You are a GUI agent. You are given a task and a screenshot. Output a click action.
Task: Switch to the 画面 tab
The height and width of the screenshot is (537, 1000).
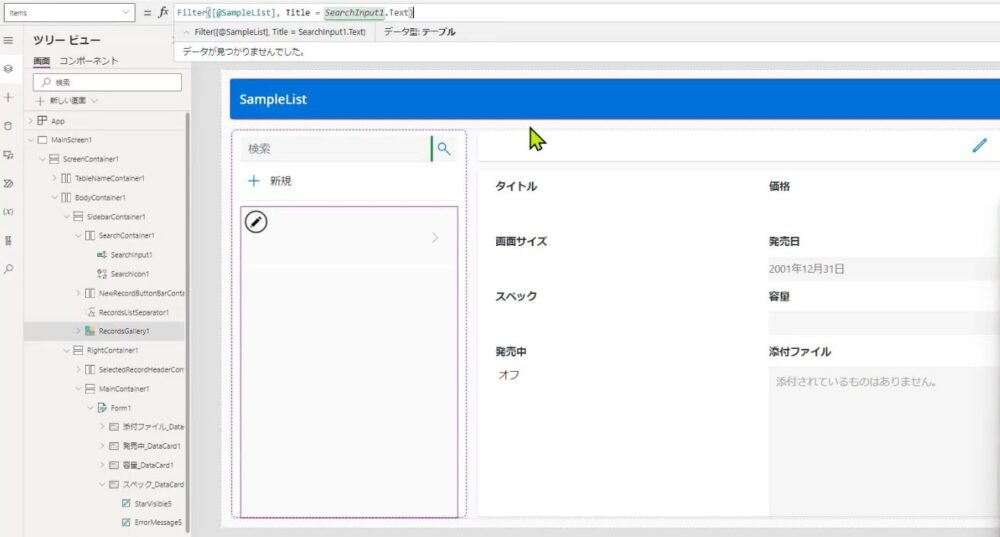[x=41, y=61]
